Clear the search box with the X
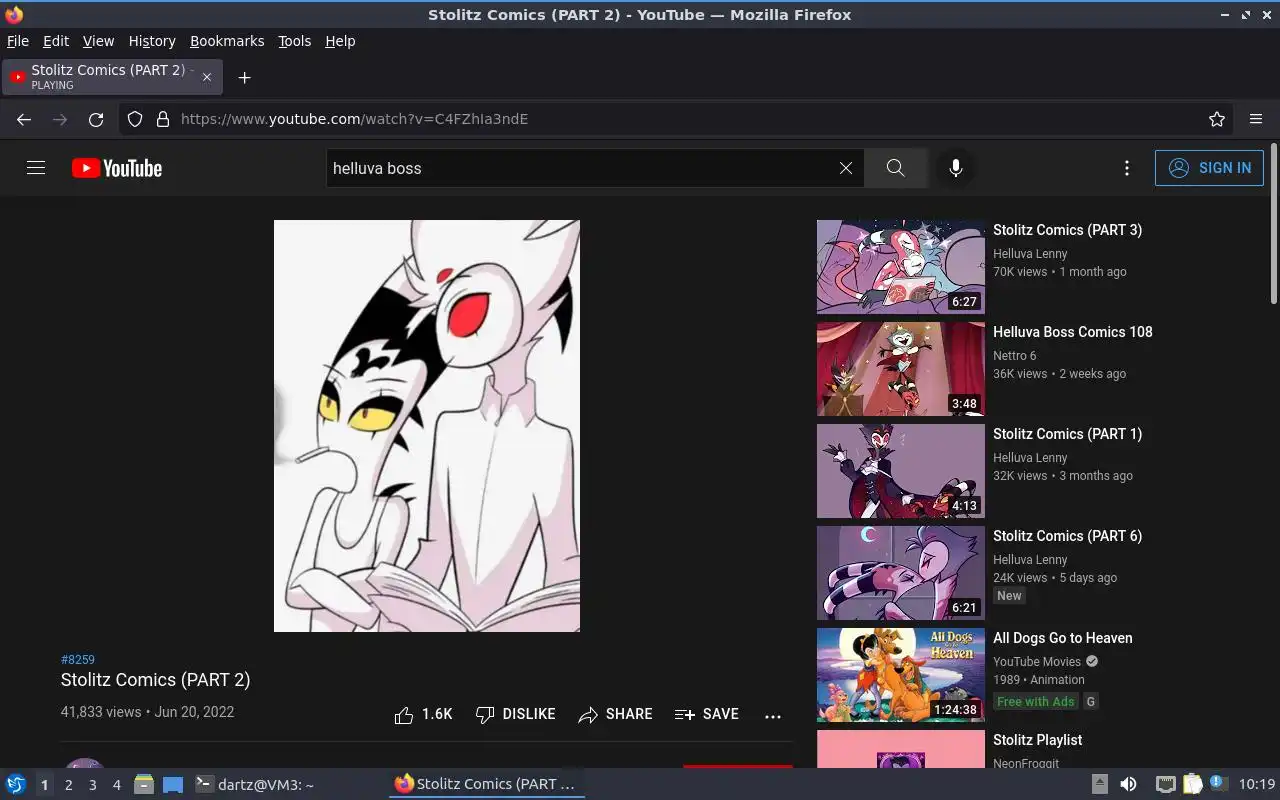1280x800 pixels. (846, 168)
